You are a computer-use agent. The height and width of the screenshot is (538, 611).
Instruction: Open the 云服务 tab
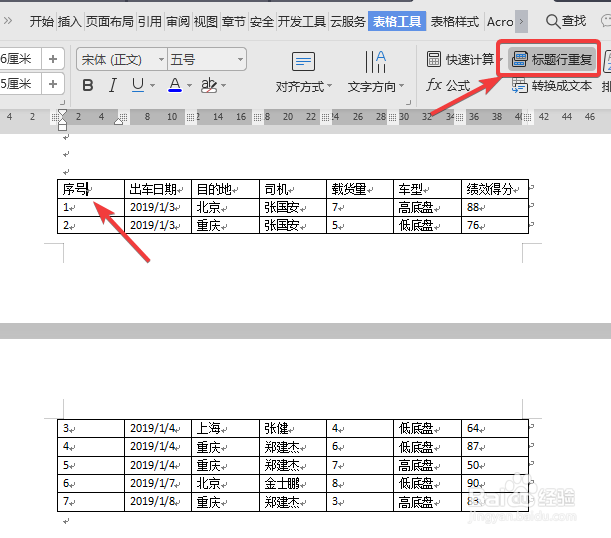[x=348, y=21]
